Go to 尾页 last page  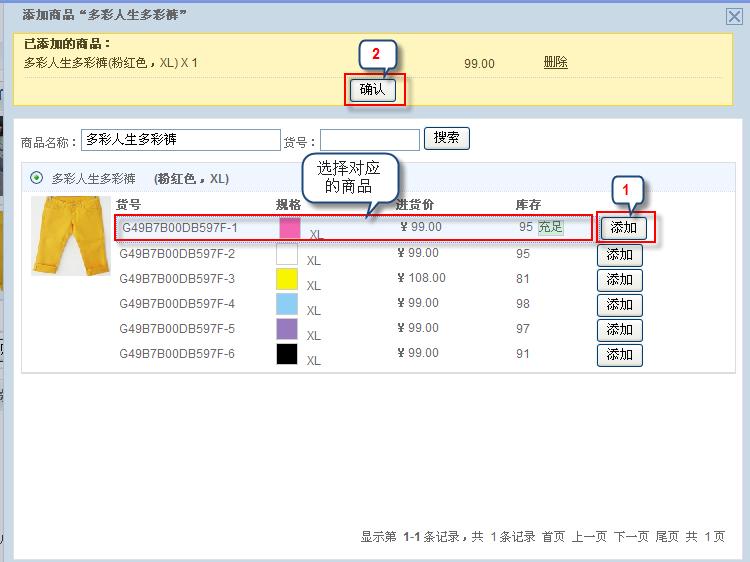pos(667,537)
